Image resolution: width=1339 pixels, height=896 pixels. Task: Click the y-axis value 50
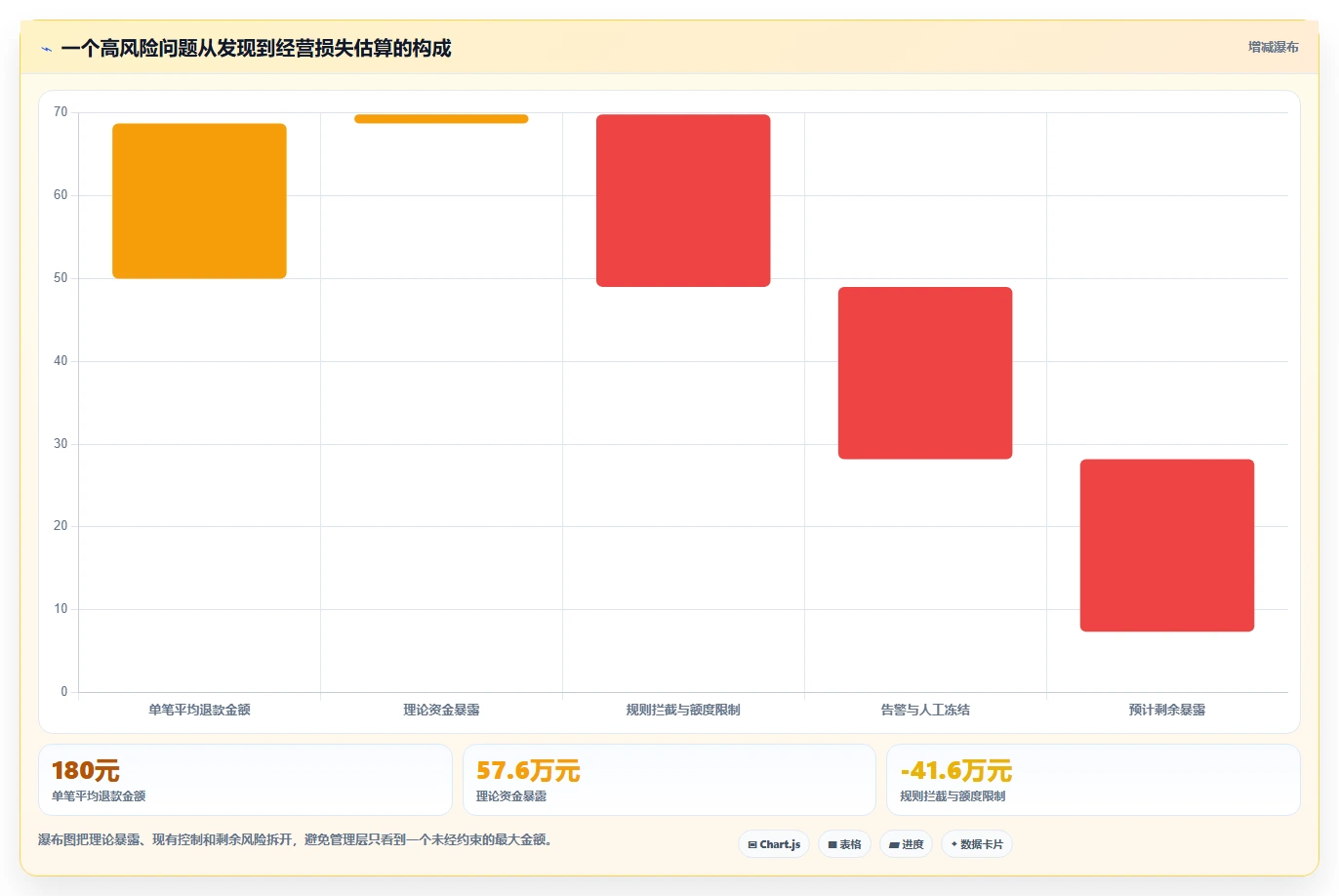(61, 278)
